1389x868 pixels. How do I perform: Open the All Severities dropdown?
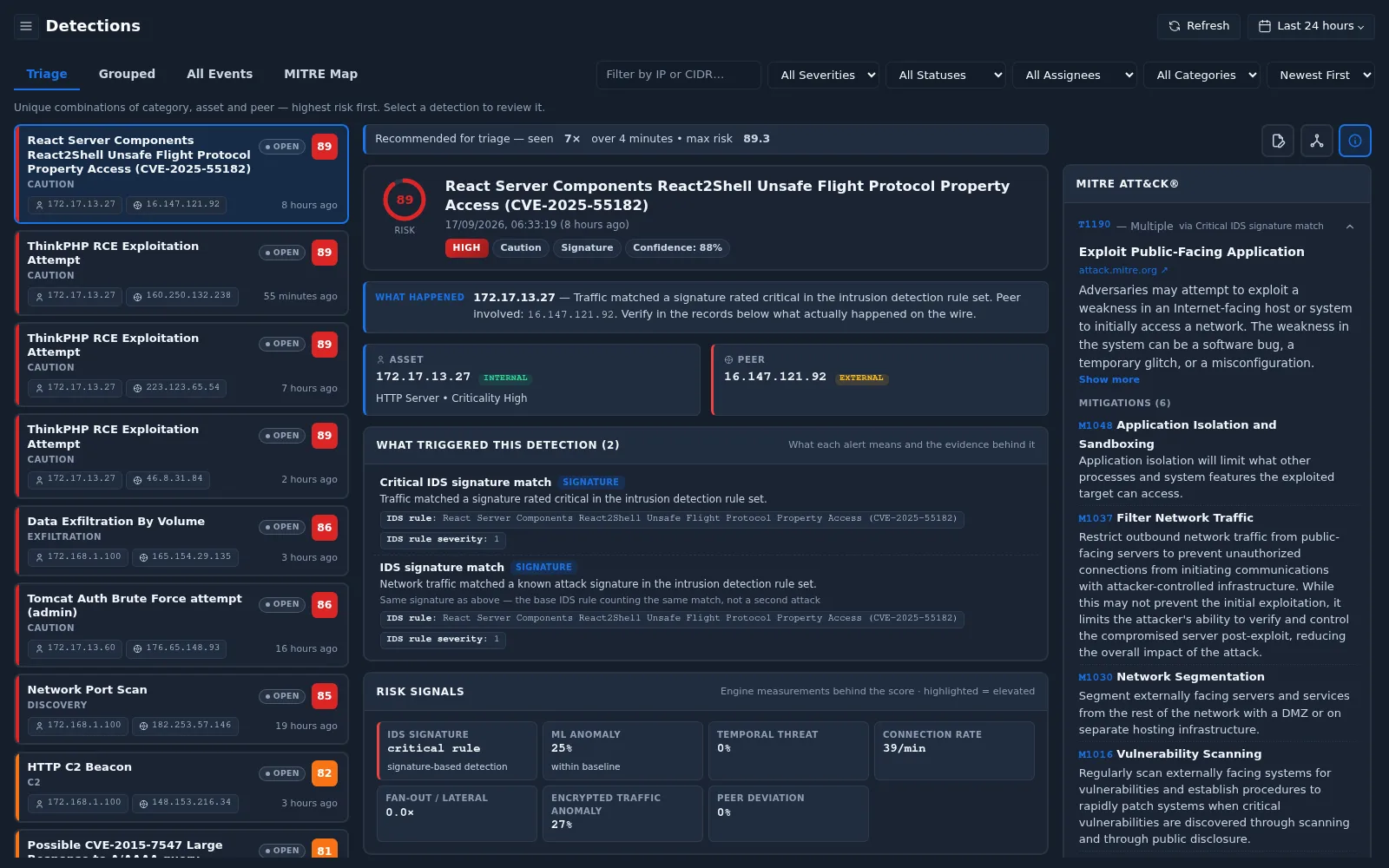pos(824,76)
